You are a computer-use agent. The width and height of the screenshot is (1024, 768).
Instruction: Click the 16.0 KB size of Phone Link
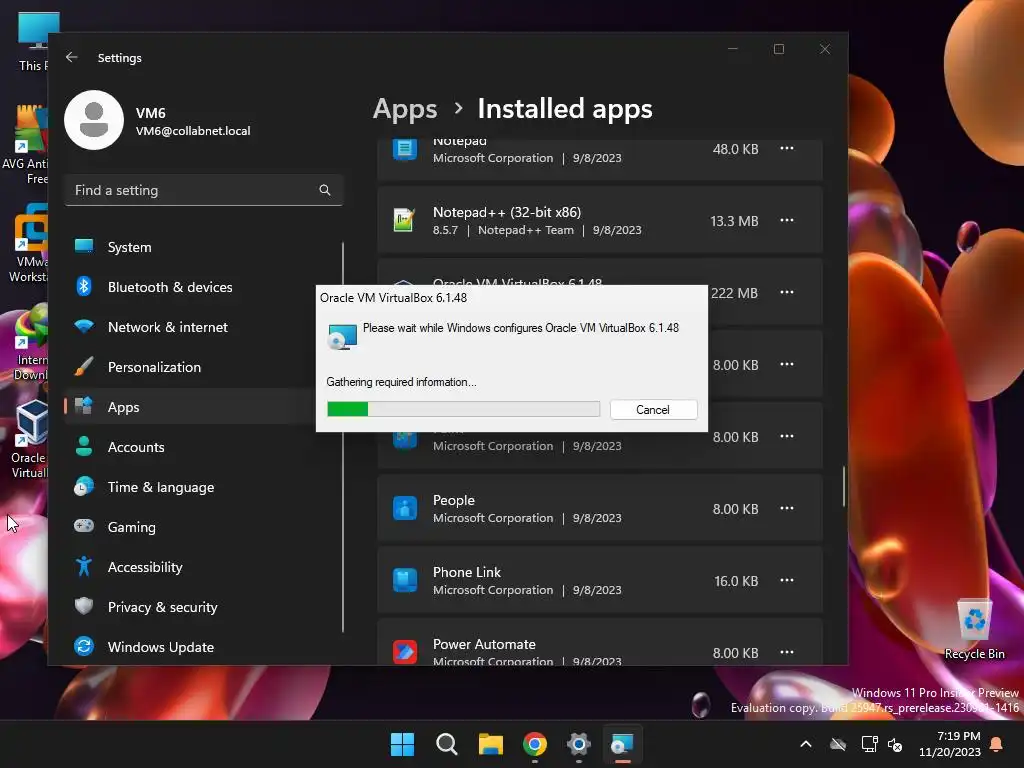pyautogui.click(x=736, y=581)
